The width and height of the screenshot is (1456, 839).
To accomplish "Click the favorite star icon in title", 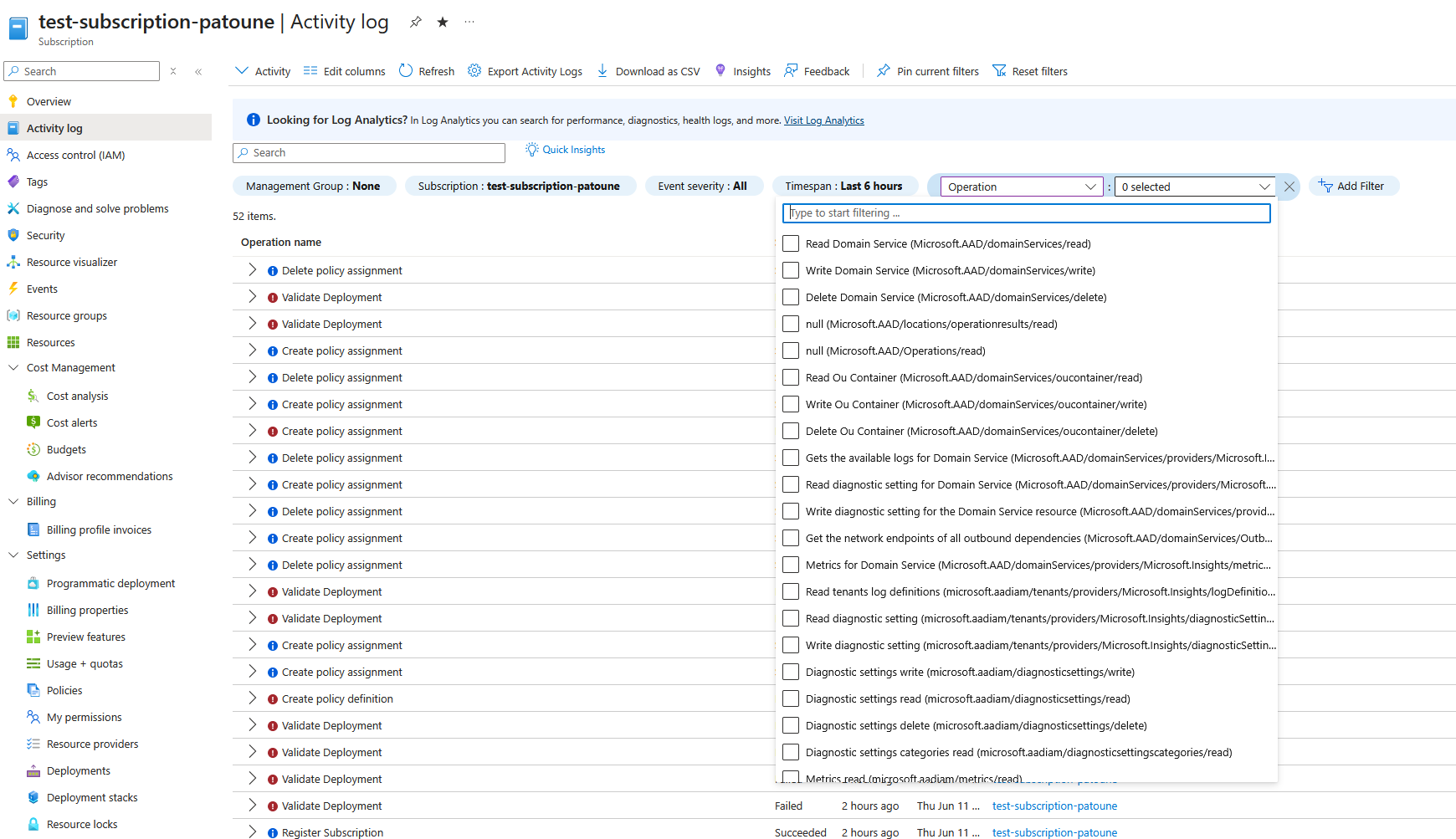I will pyautogui.click(x=443, y=23).
